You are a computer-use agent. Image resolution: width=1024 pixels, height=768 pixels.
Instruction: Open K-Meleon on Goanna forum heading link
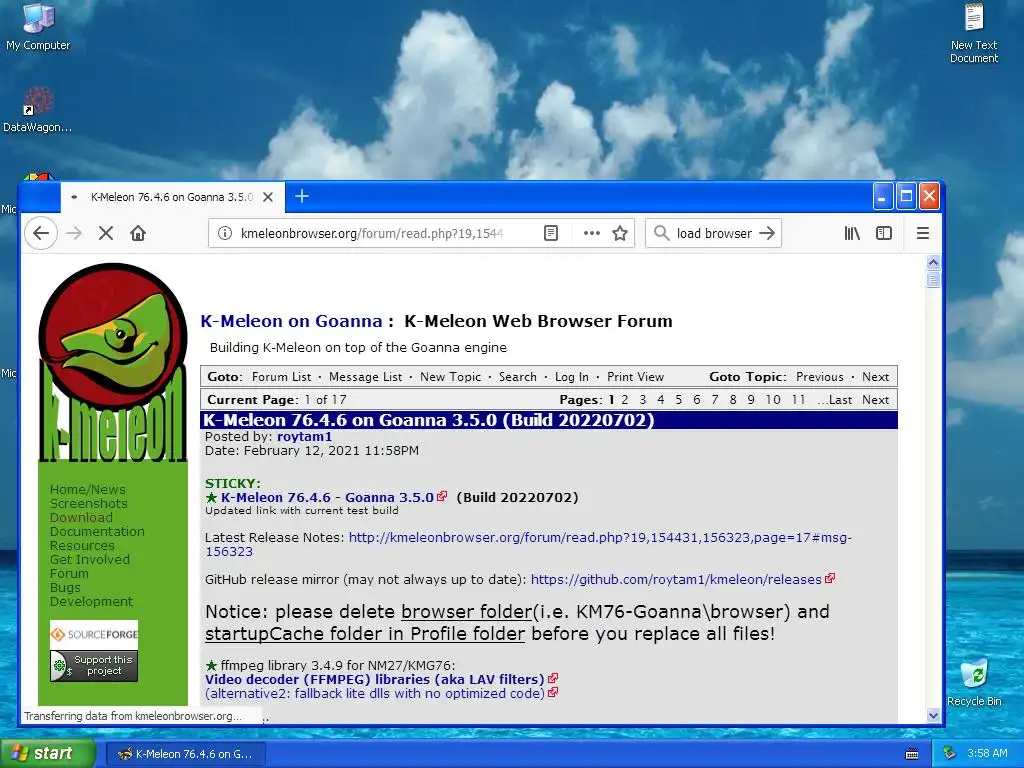[x=291, y=321]
